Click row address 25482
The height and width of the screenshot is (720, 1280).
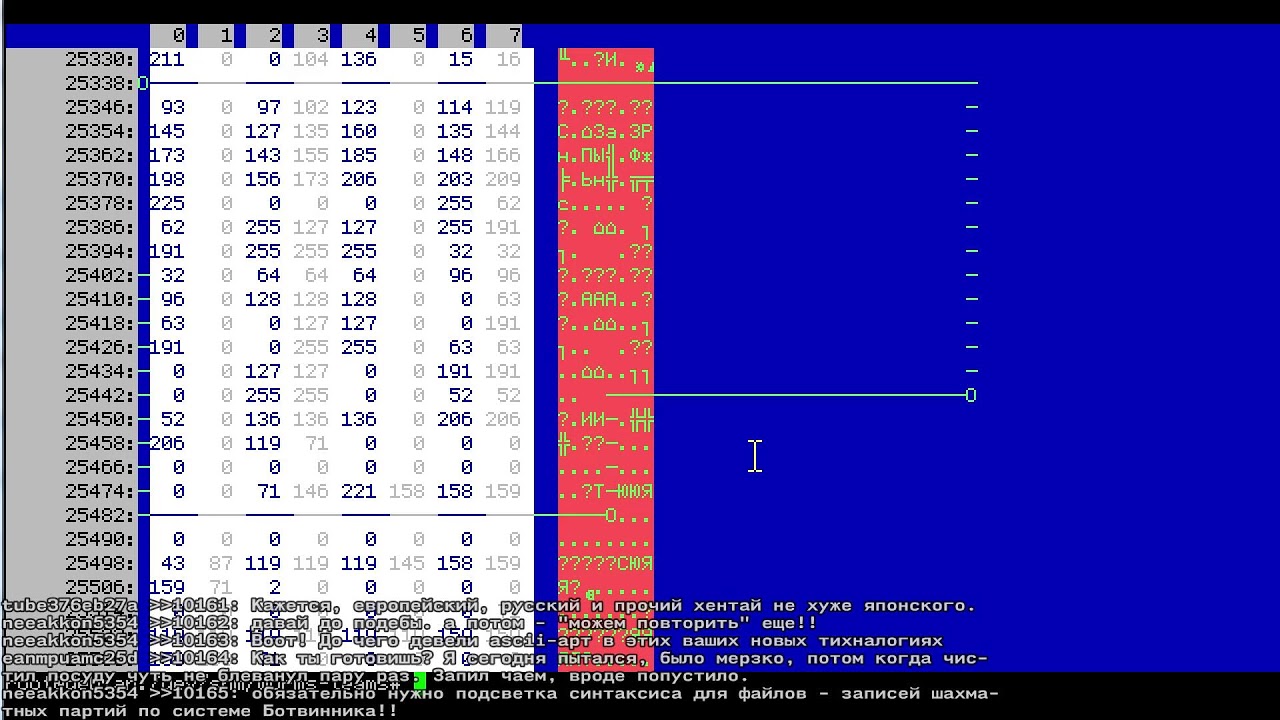[100, 516]
